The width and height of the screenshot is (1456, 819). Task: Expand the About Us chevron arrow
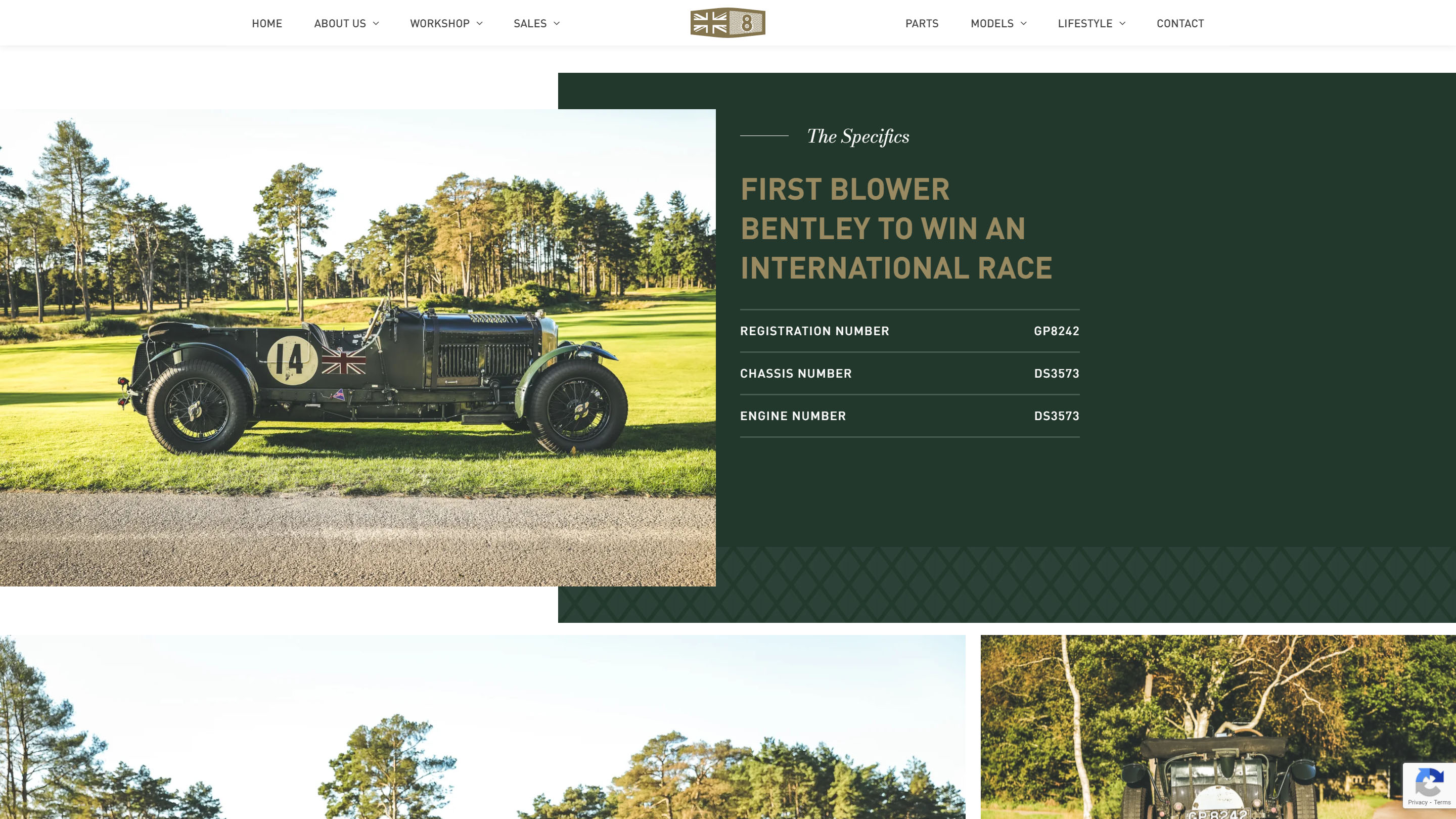point(376,23)
